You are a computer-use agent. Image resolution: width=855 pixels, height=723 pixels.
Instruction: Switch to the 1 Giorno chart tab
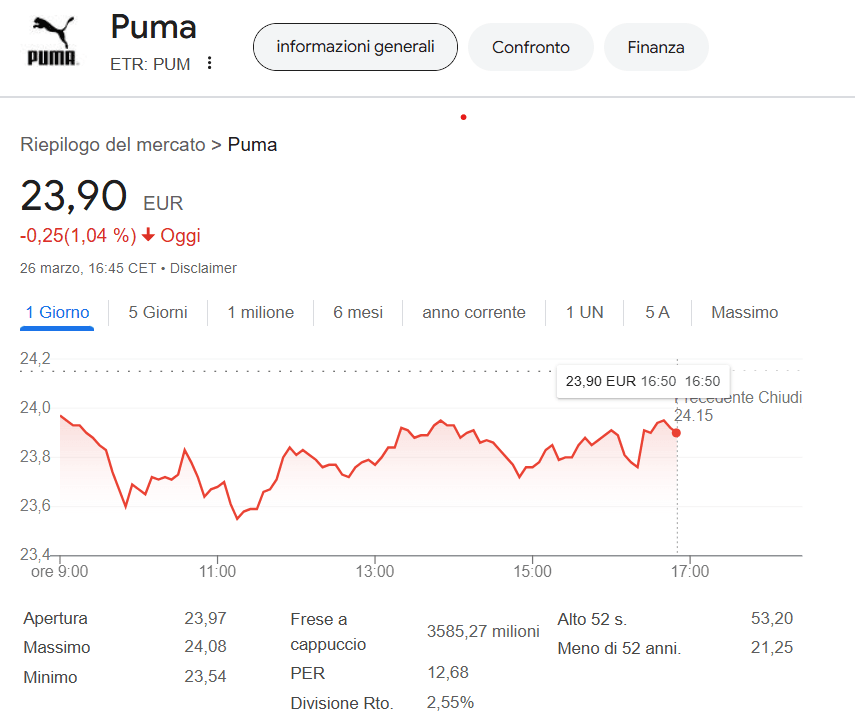point(57,312)
